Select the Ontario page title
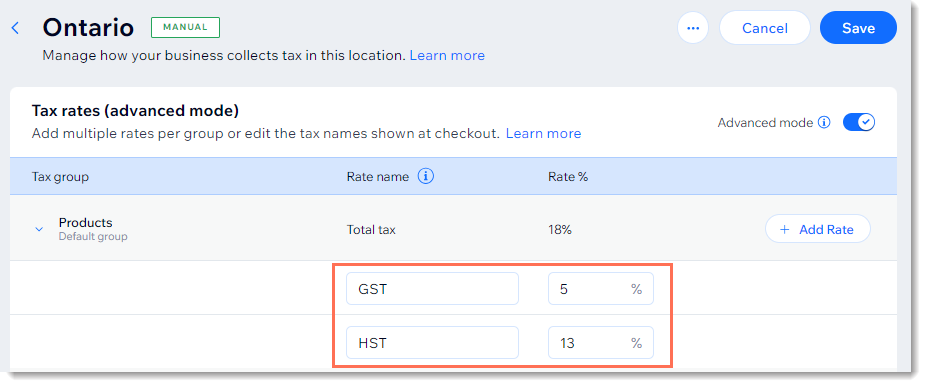 pos(89,28)
